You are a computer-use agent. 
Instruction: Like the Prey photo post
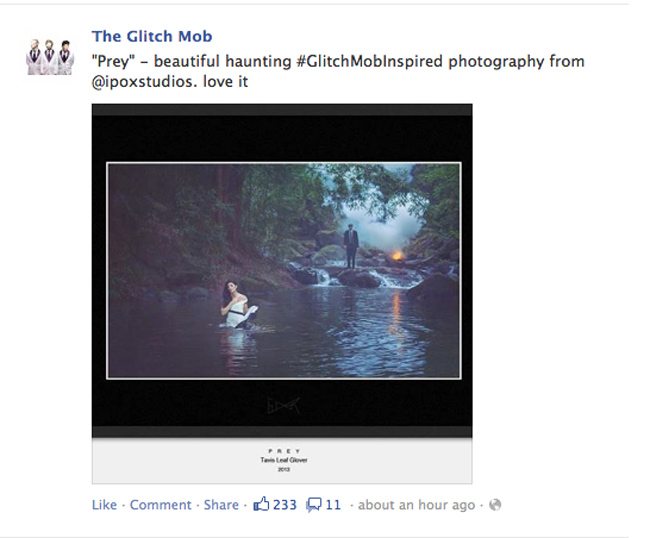[x=104, y=505]
